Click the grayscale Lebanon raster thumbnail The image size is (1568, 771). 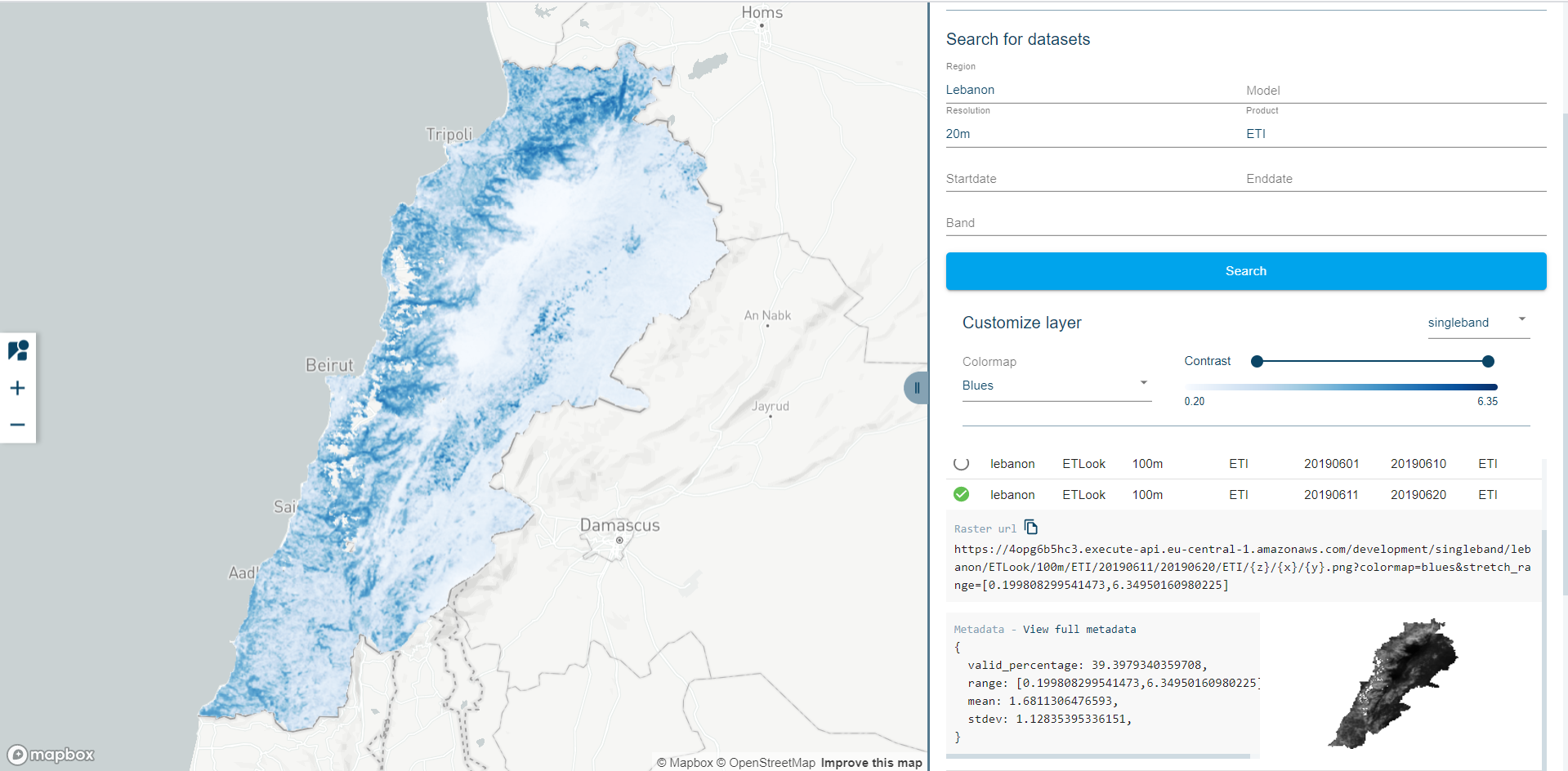tap(1393, 684)
